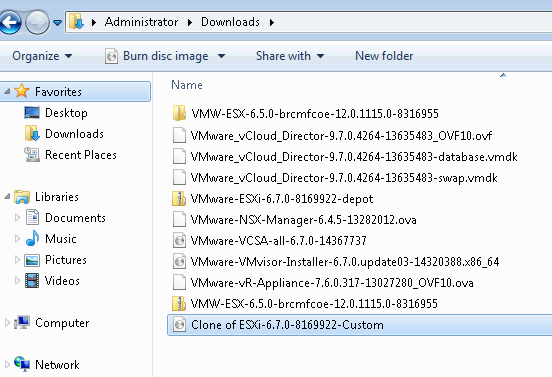Click Burn disc image button
The height and width of the screenshot is (377, 552).
(156, 56)
